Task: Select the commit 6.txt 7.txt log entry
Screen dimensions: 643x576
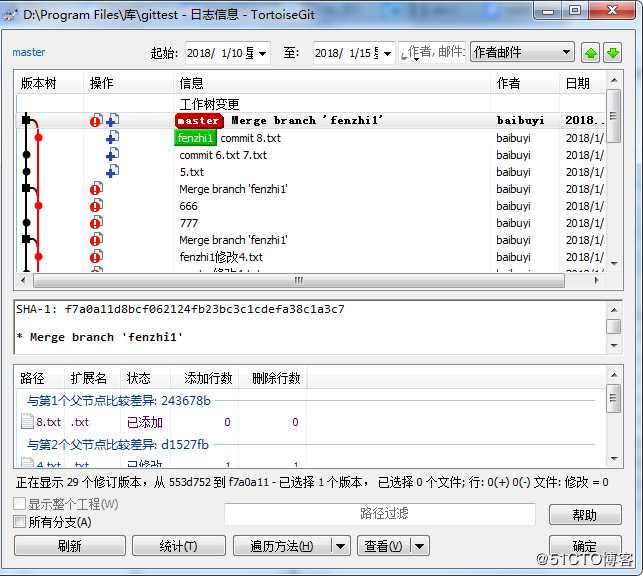Action: 310,155
